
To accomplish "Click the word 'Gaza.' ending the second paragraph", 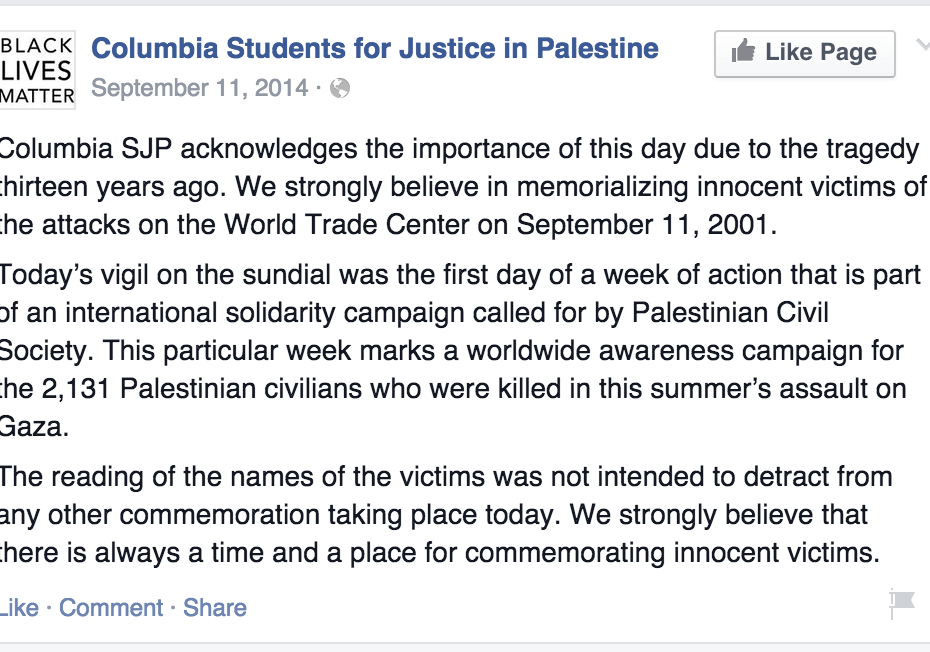I will coord(34,427).
